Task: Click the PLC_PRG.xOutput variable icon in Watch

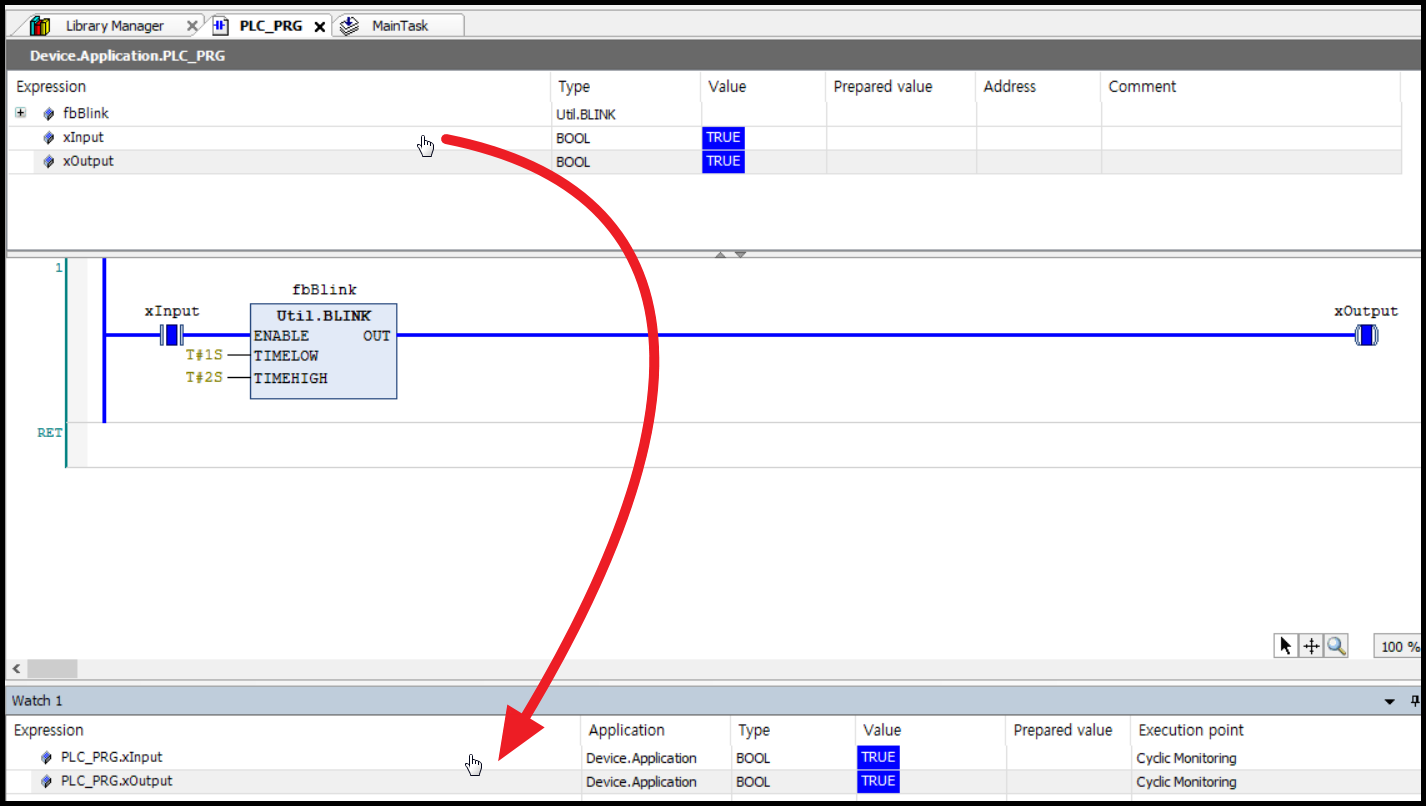Action: click(47, 782)
